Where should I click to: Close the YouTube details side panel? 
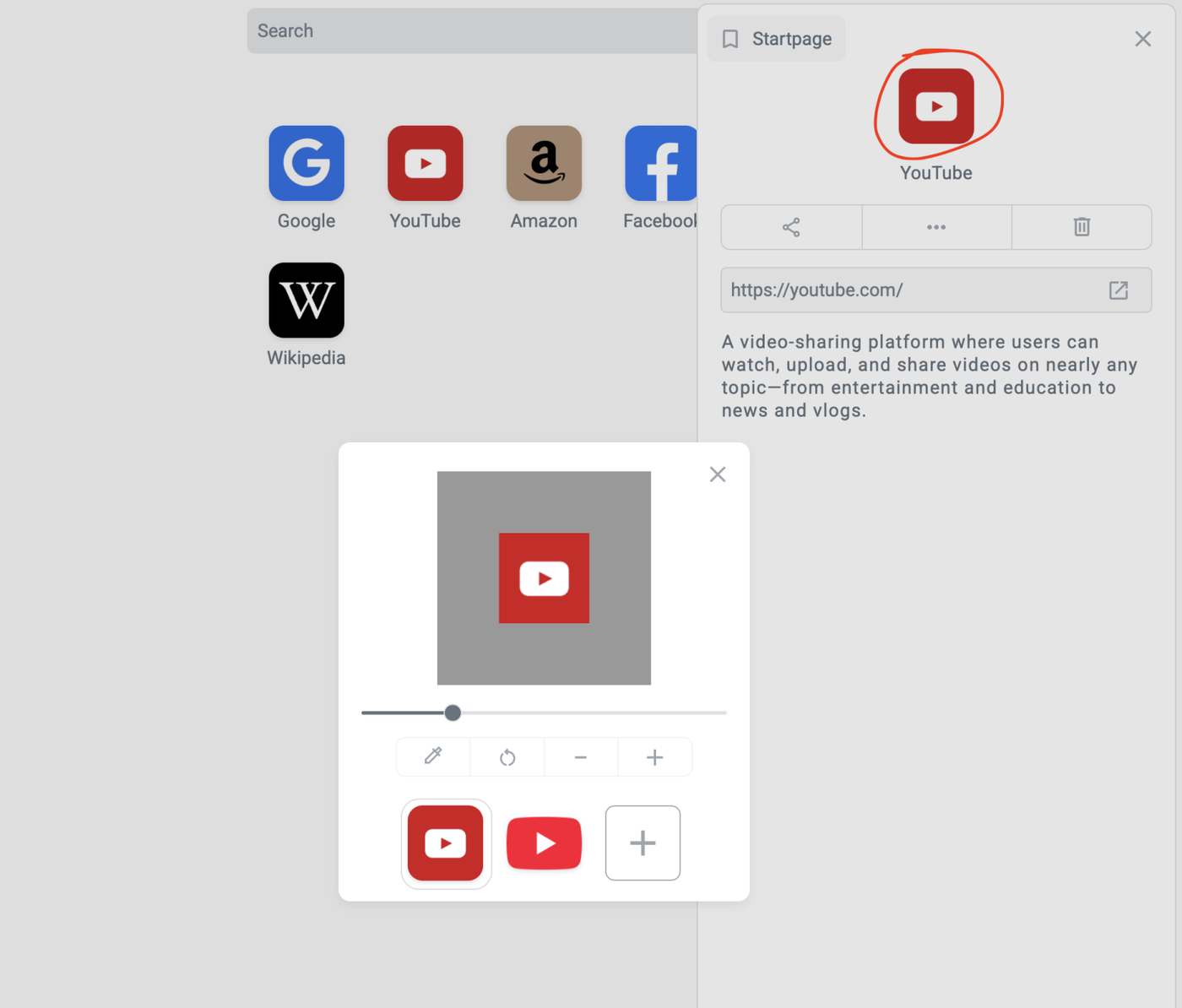point(1142,39)
